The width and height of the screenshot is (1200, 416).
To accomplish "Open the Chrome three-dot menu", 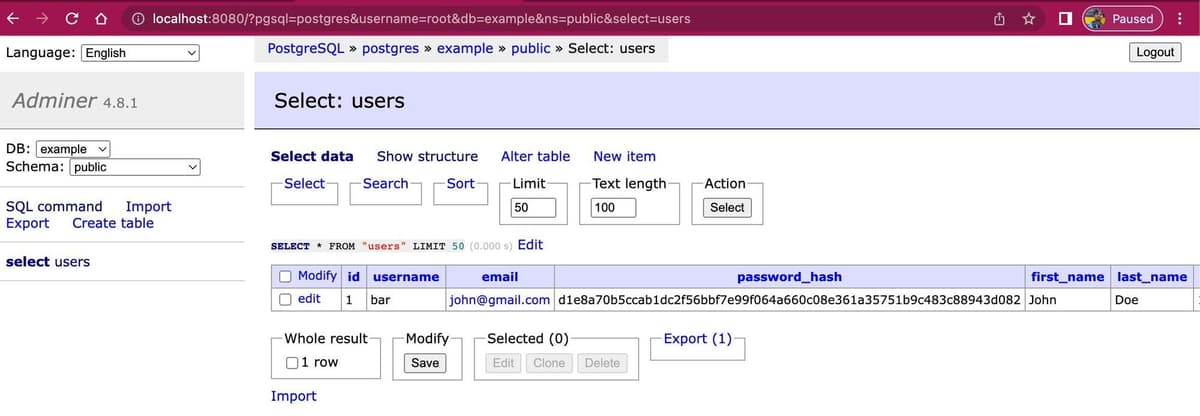I will pyautogui.click(x=1180, y=19).
